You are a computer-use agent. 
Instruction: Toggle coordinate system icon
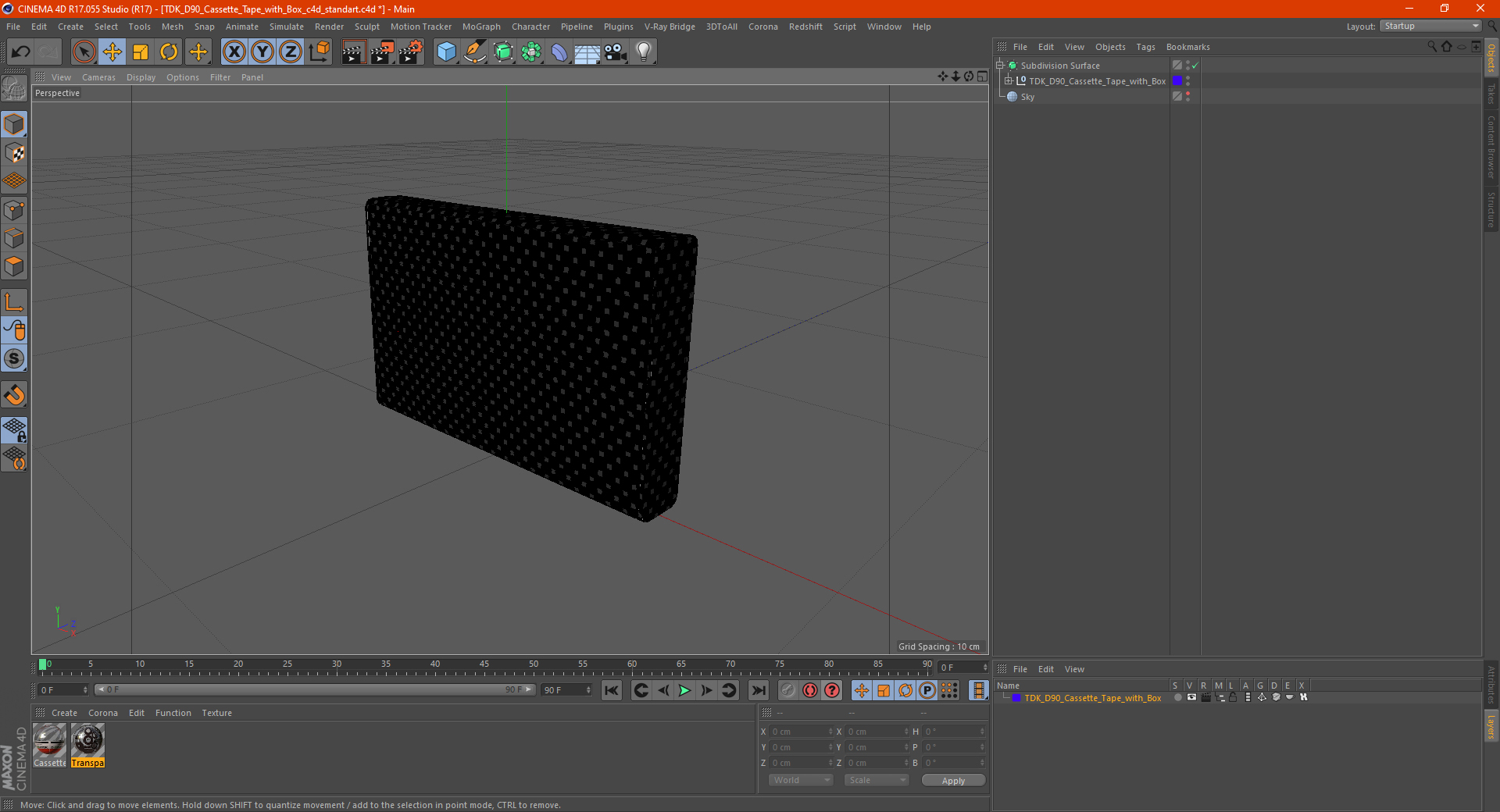click(320, 52)
